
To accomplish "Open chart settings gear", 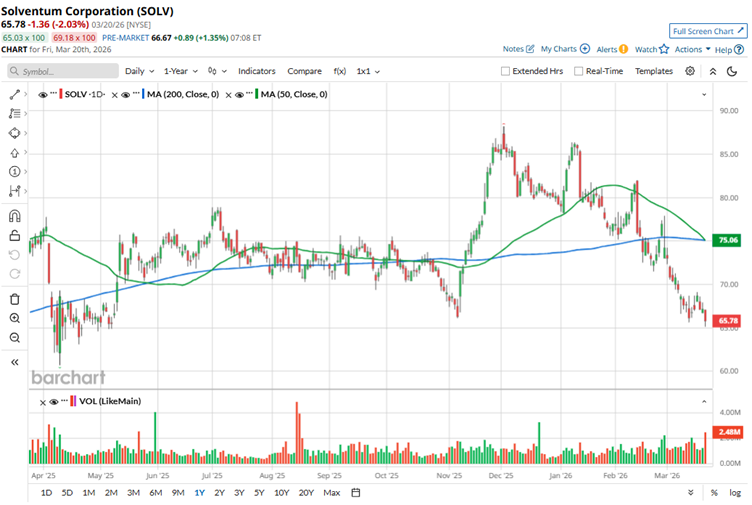I will tap(690, 71).
